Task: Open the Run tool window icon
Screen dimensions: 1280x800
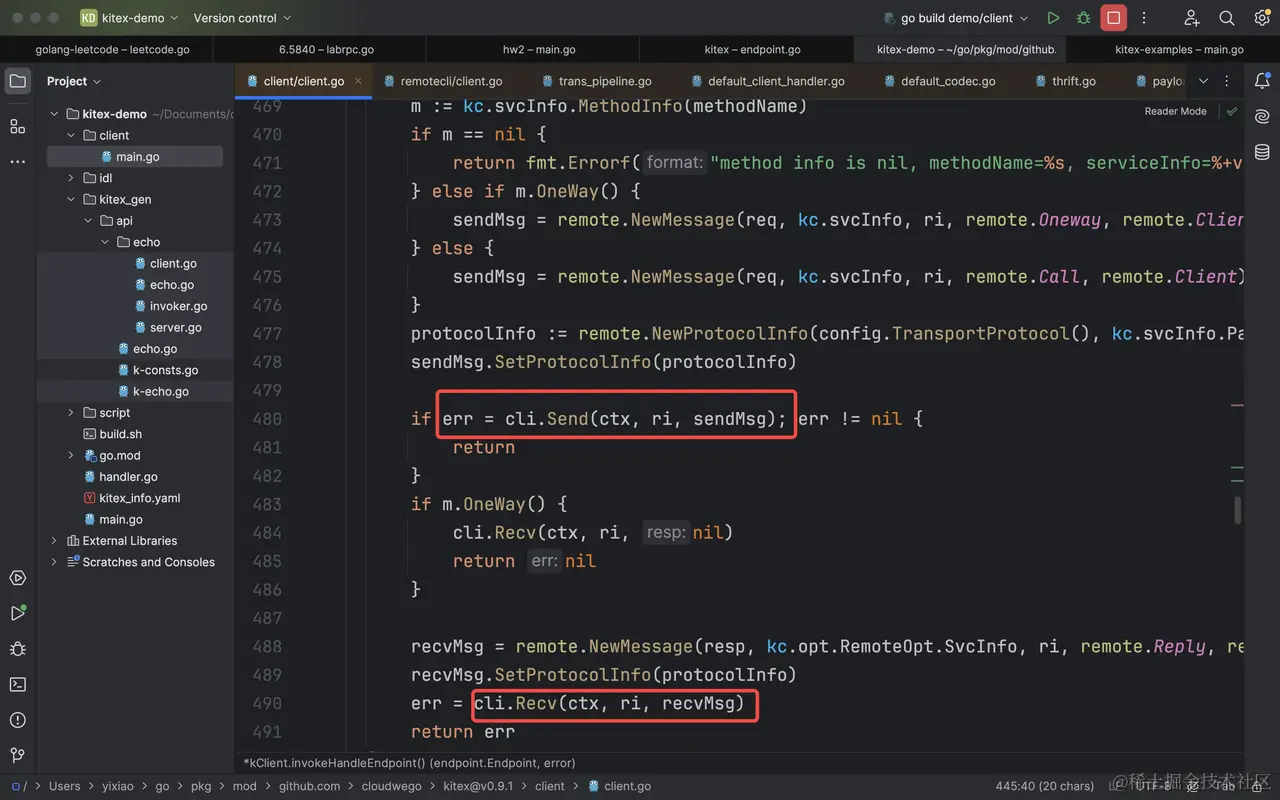Action: coord(17,613)
